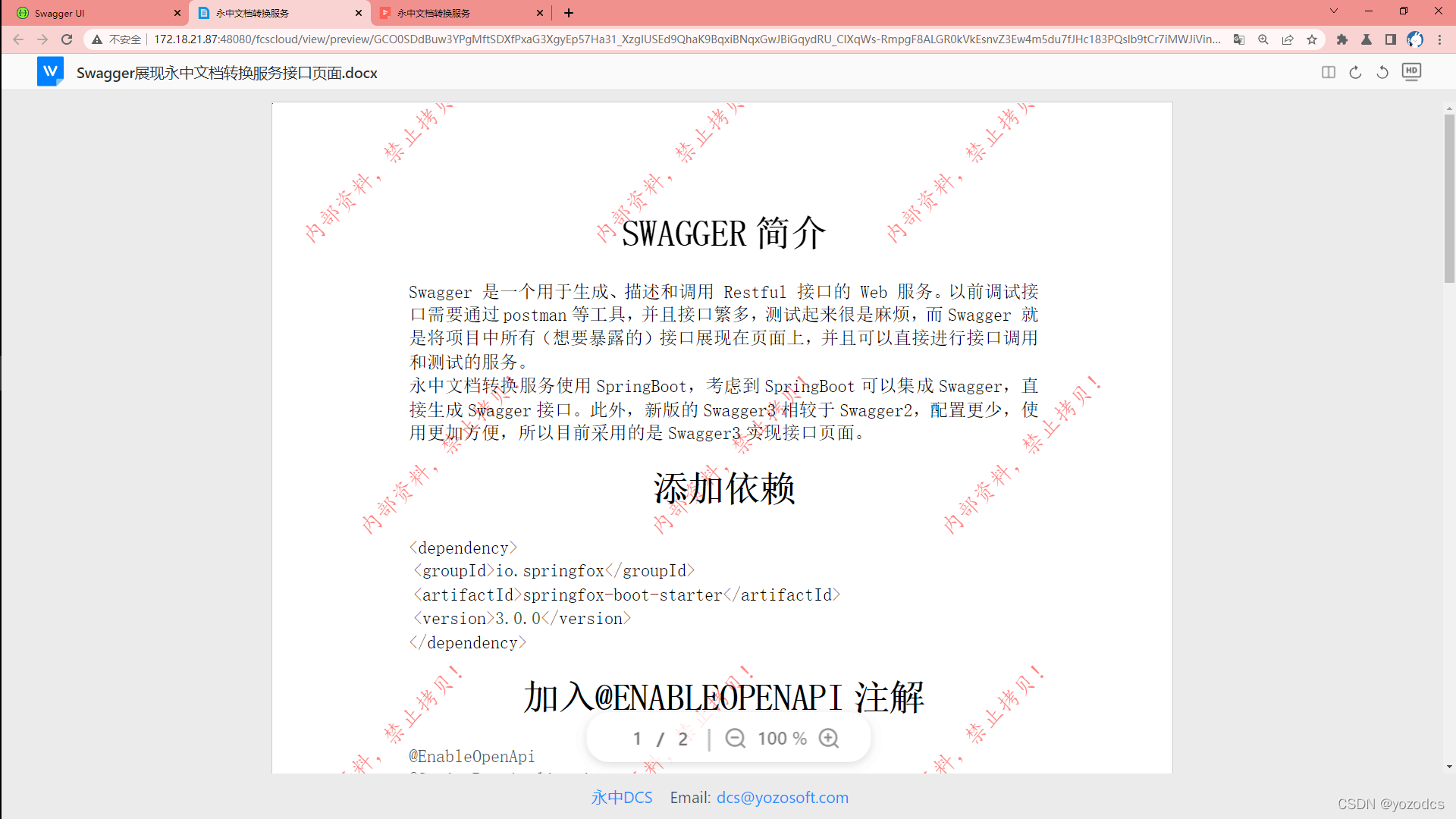Focus the browser address bar URL
Screen dimensions: 1456x819
pos(687,39)
